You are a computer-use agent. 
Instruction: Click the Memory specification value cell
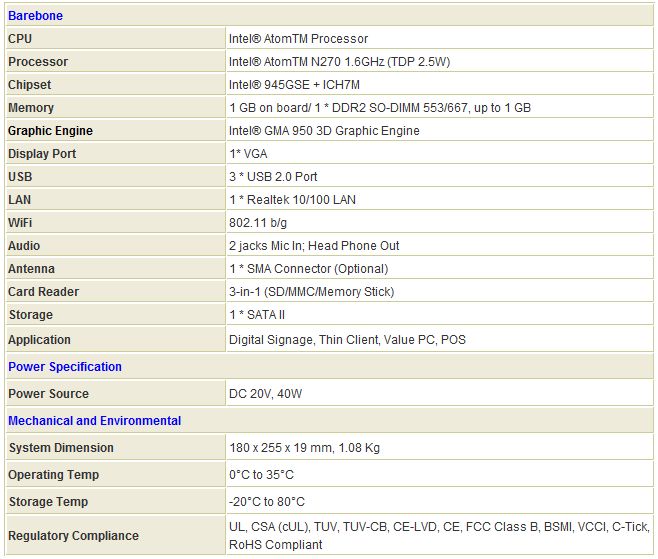[380, 108]
